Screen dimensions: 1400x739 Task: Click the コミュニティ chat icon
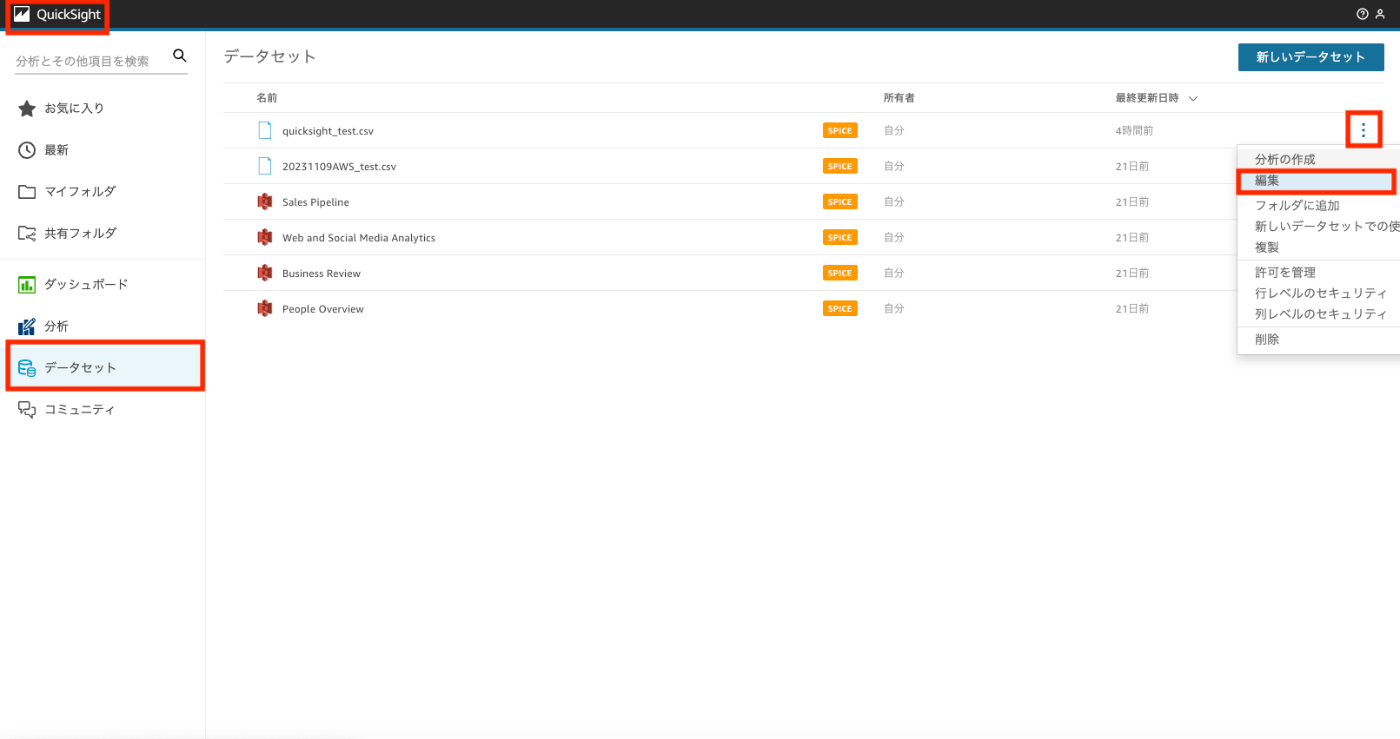point(27,409)
